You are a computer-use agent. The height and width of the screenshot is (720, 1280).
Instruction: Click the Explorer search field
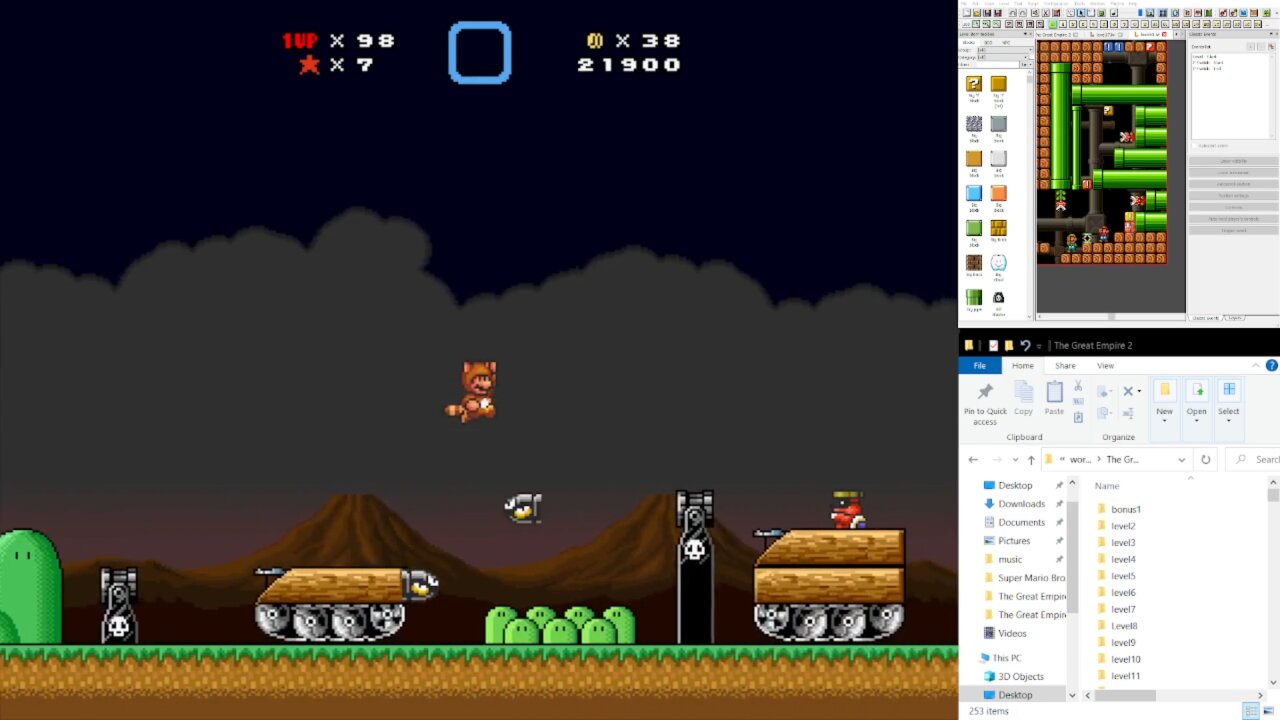tap(1255, 459)
